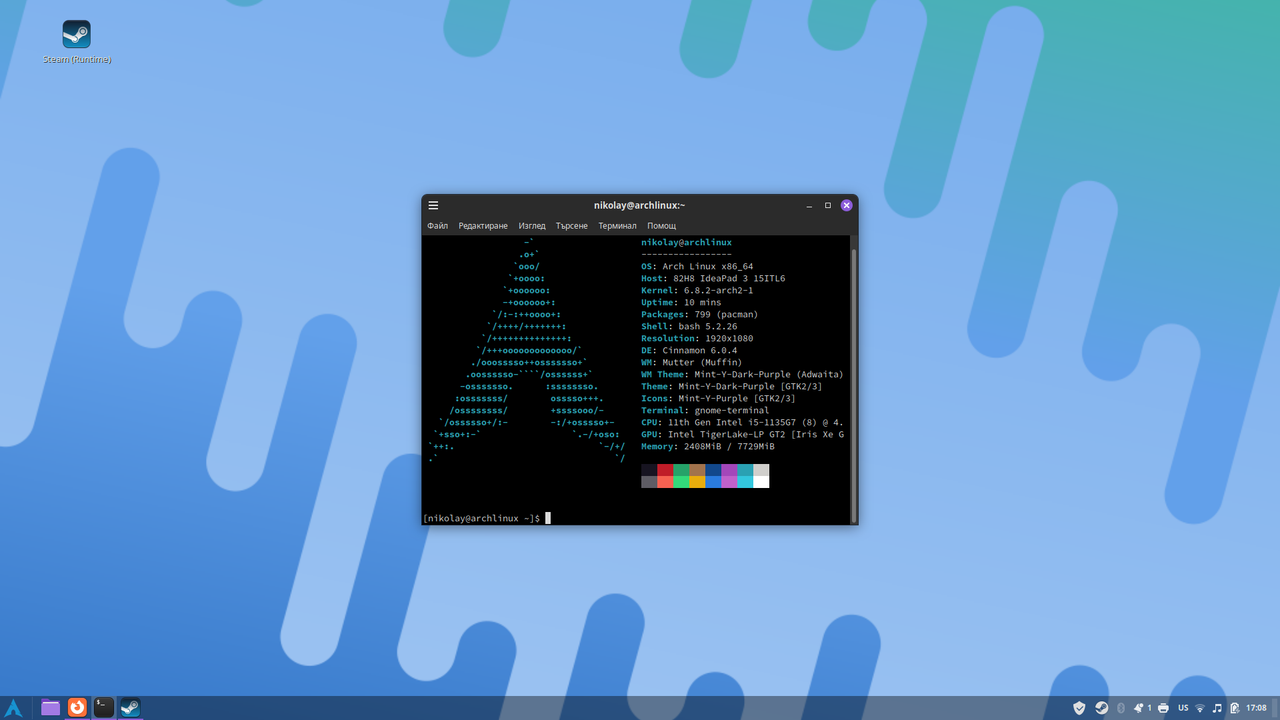Open the sound applet music note icon
The width and height of the screenshot is (1280, 720).
pyautogui.click(x=1217, y=708)
